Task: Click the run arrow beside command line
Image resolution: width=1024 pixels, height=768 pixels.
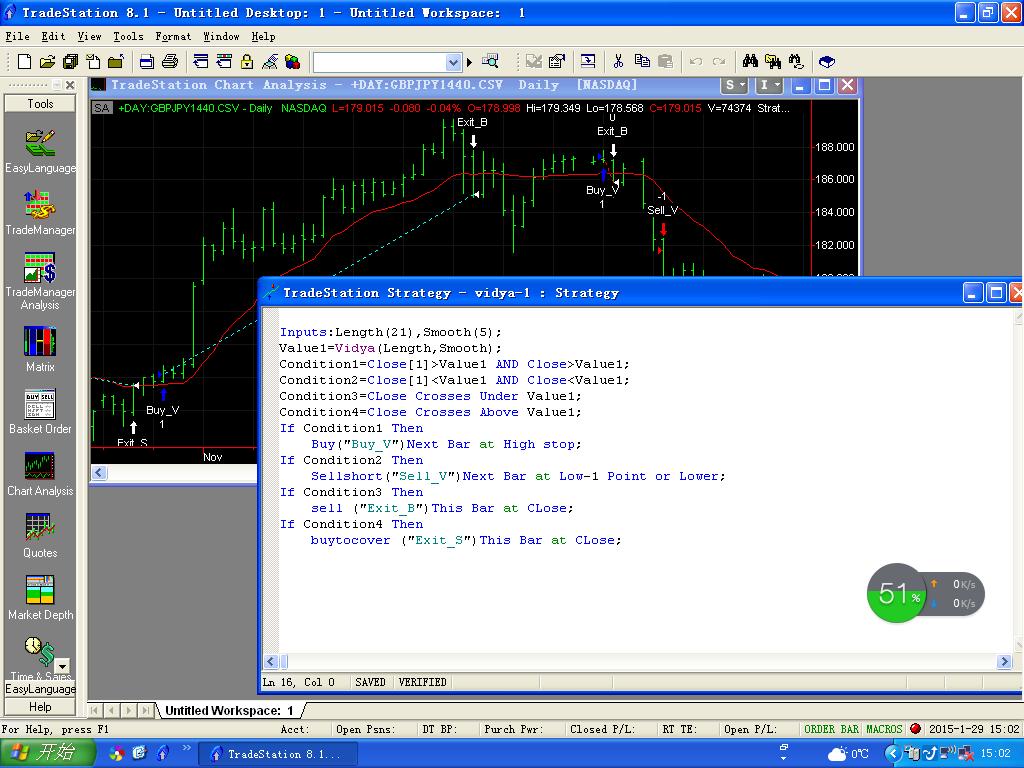Action: pos(469,62)
